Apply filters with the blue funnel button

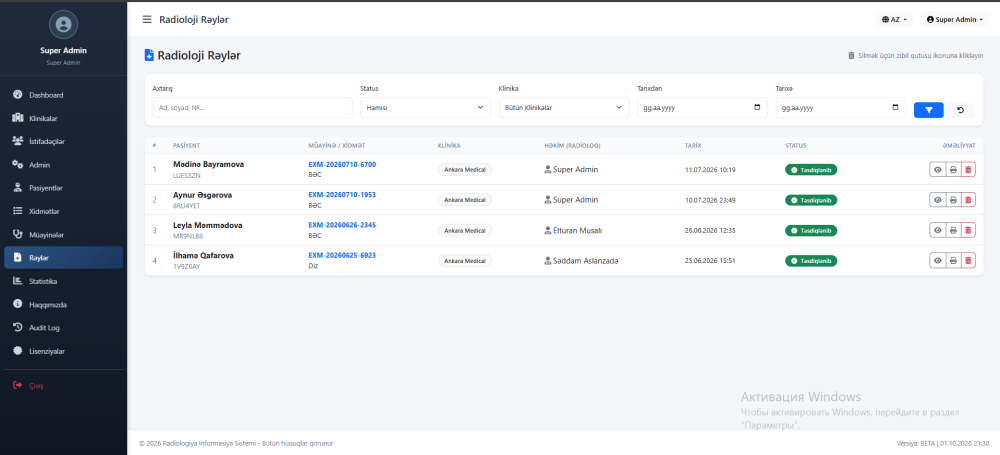(x=929, y=110)
